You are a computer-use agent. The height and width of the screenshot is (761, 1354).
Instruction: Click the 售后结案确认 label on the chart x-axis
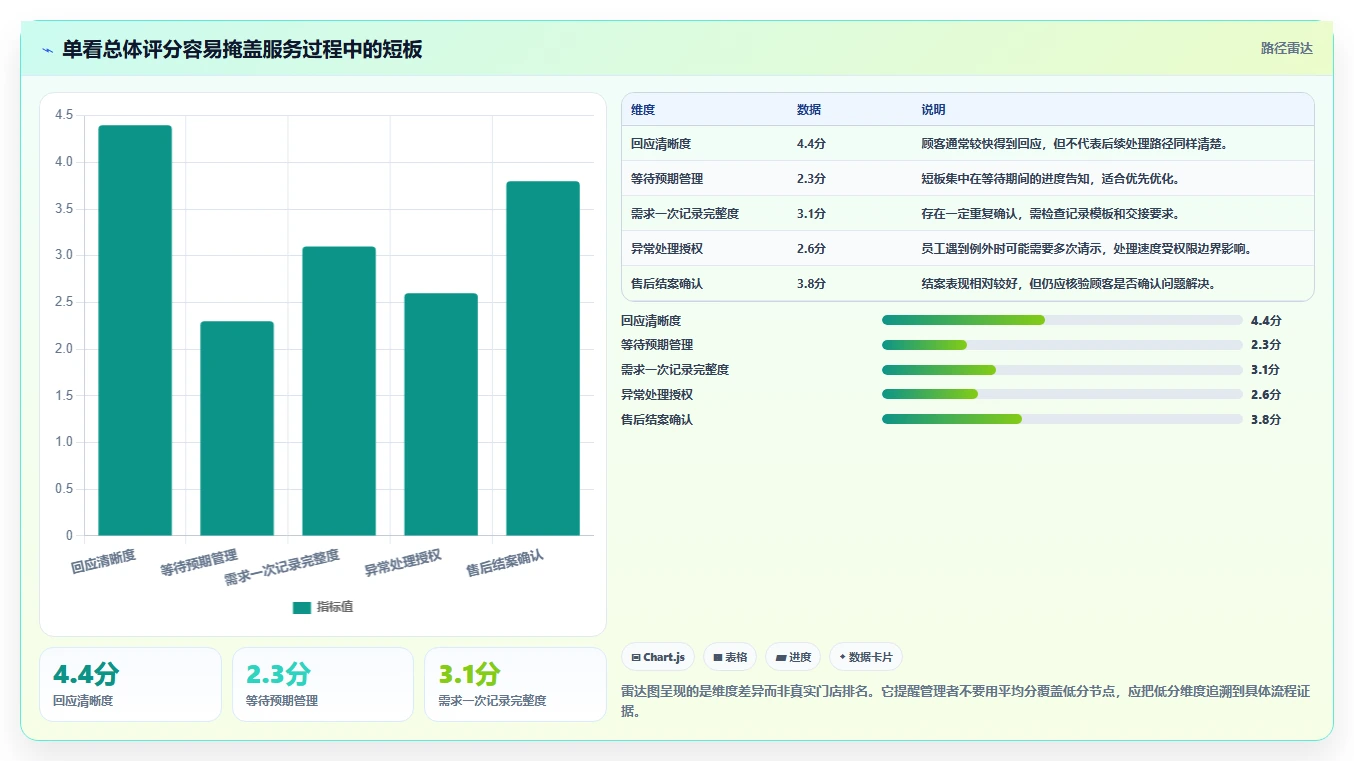505,563
